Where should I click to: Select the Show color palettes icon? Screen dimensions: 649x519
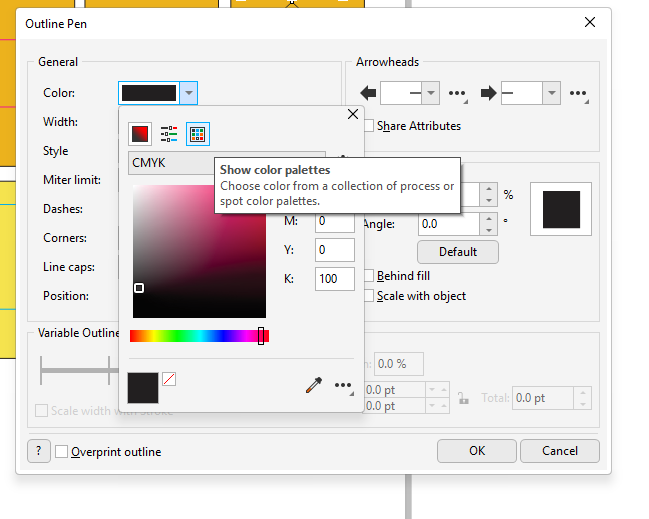[197, 133]
